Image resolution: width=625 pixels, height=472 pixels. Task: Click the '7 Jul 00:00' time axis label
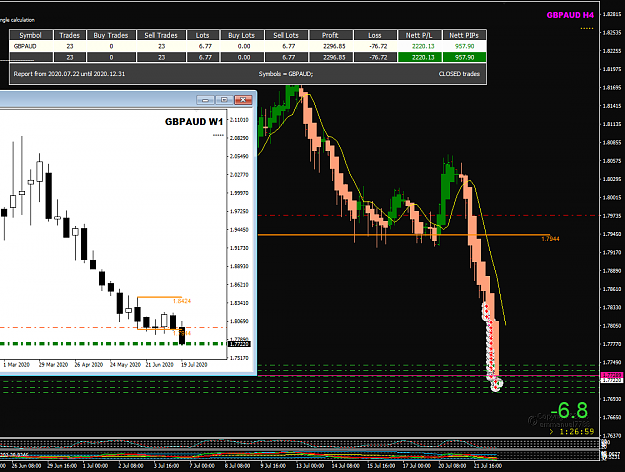[202, 466]
